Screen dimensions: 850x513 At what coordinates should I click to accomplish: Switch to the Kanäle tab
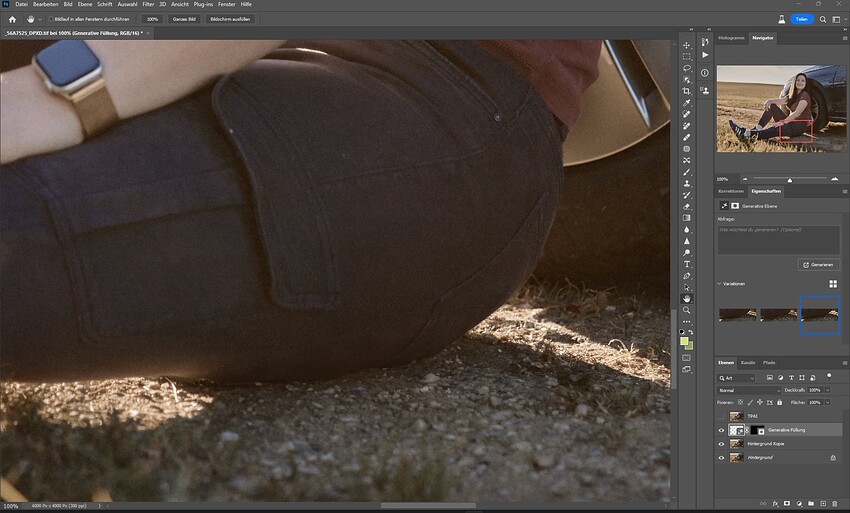point(747,362)
